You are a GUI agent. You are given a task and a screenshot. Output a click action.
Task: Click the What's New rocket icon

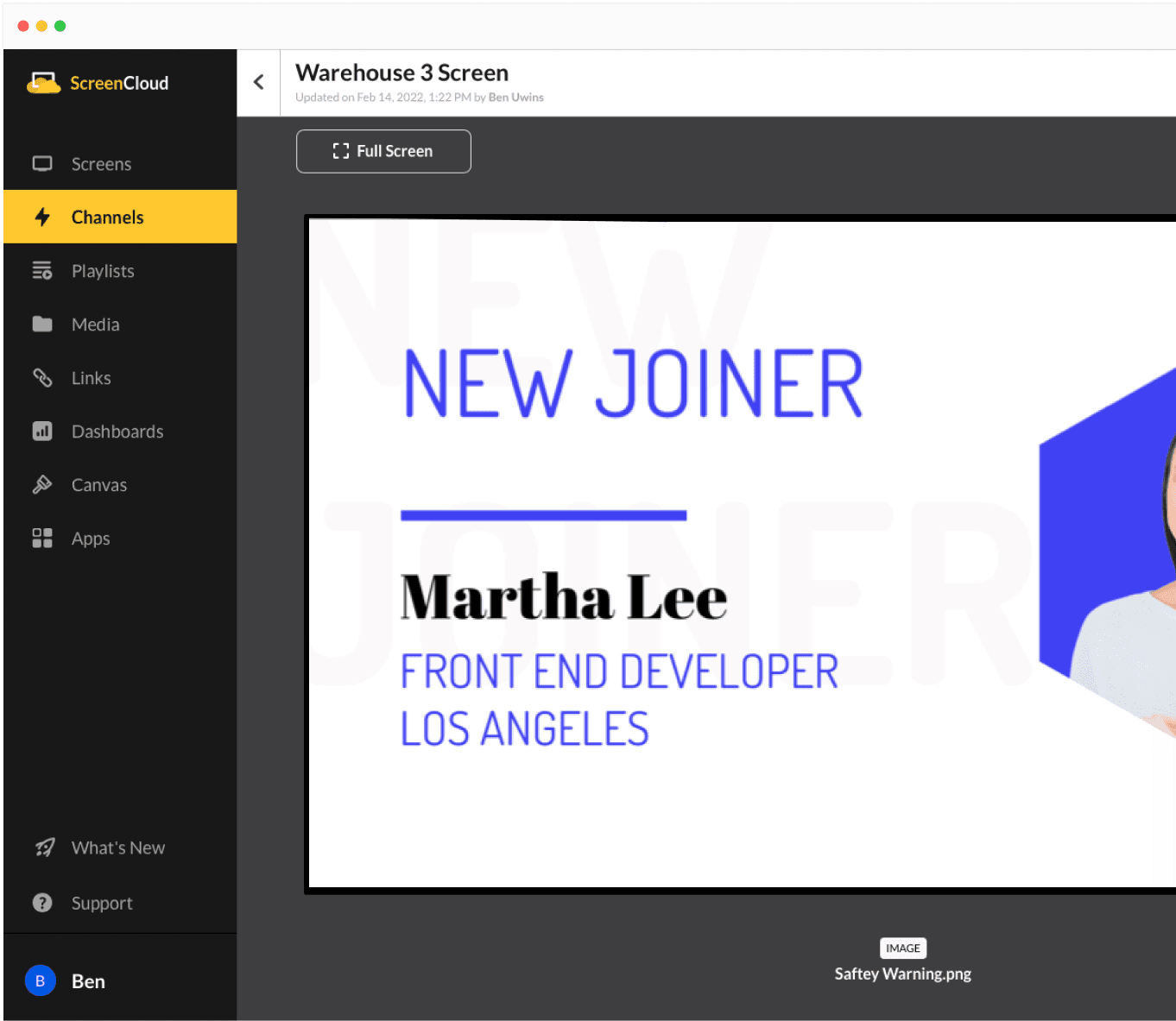coord(44,848)
